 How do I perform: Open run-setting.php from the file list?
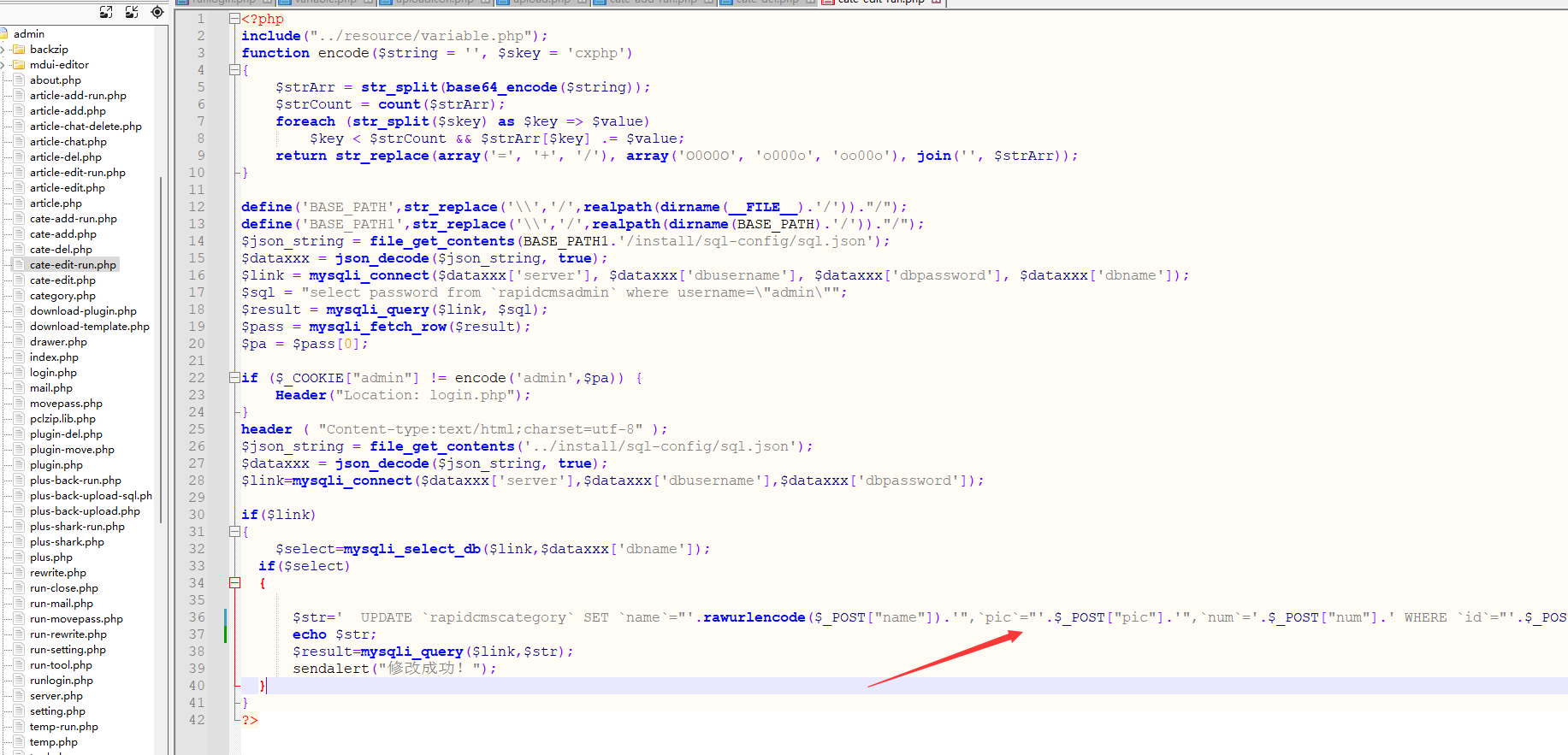(68, 650)
